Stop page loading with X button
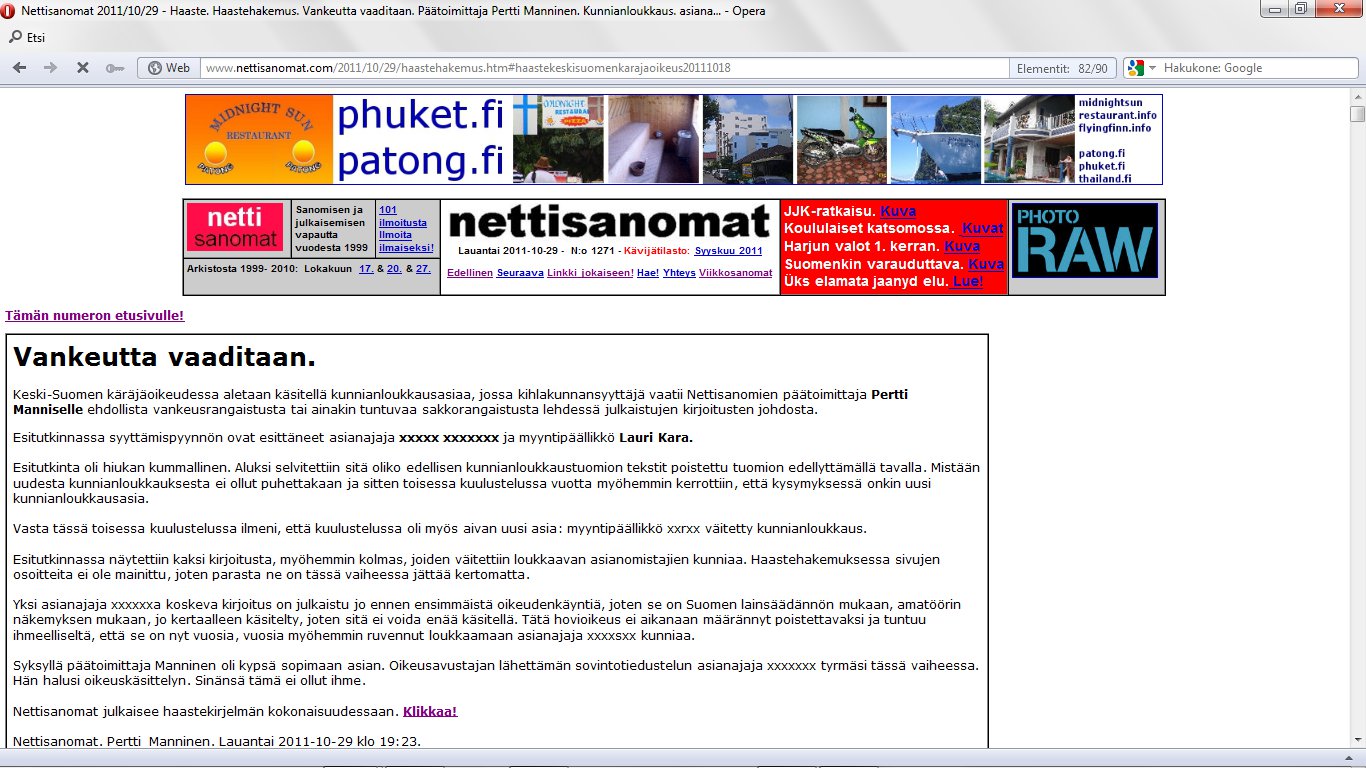Viewport: 1366px width, 768px height. pyautogui.click(x=83, y=68)
